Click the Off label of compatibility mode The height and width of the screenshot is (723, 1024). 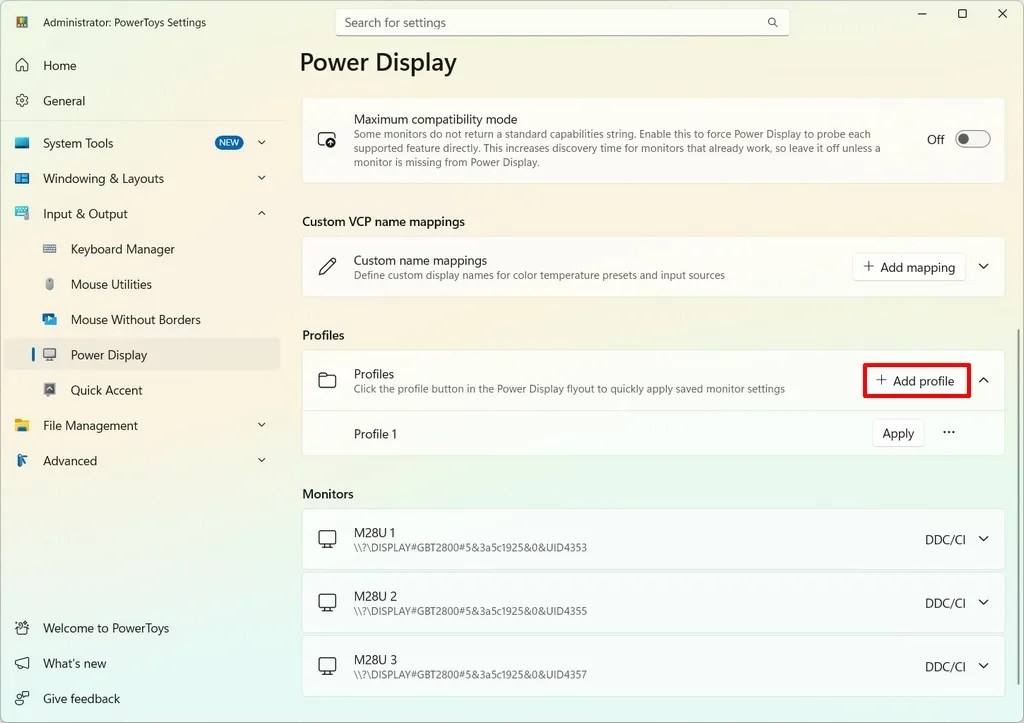pos(935,139)
